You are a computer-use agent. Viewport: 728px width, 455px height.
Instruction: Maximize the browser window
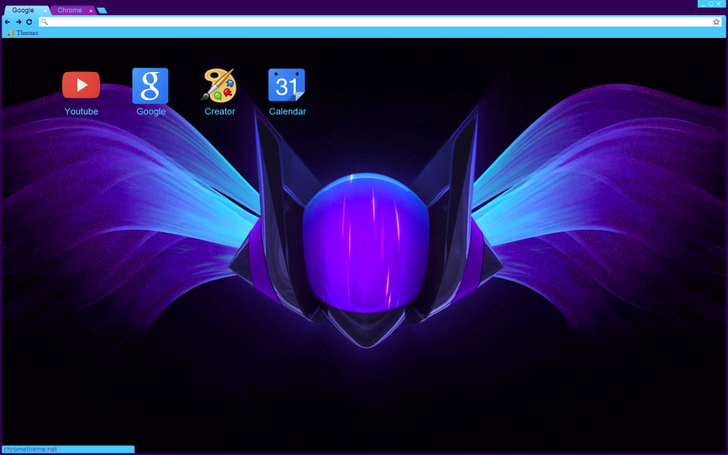tap(711, 4)
